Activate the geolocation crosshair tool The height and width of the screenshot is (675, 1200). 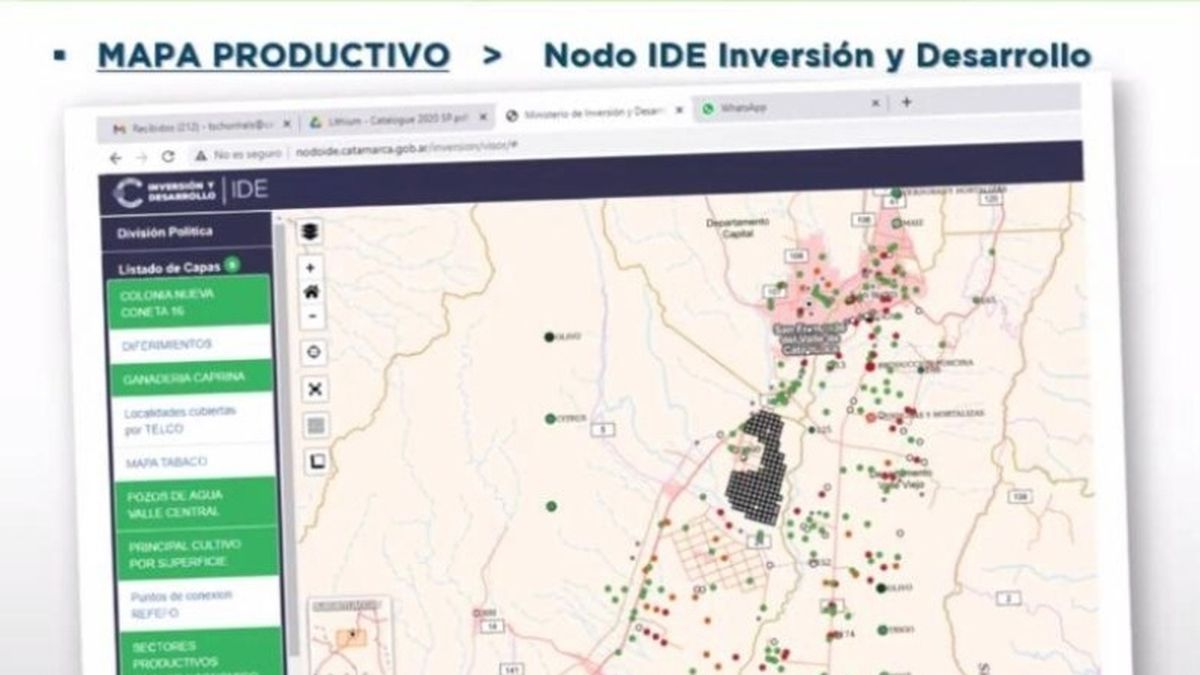coord(313,352)
